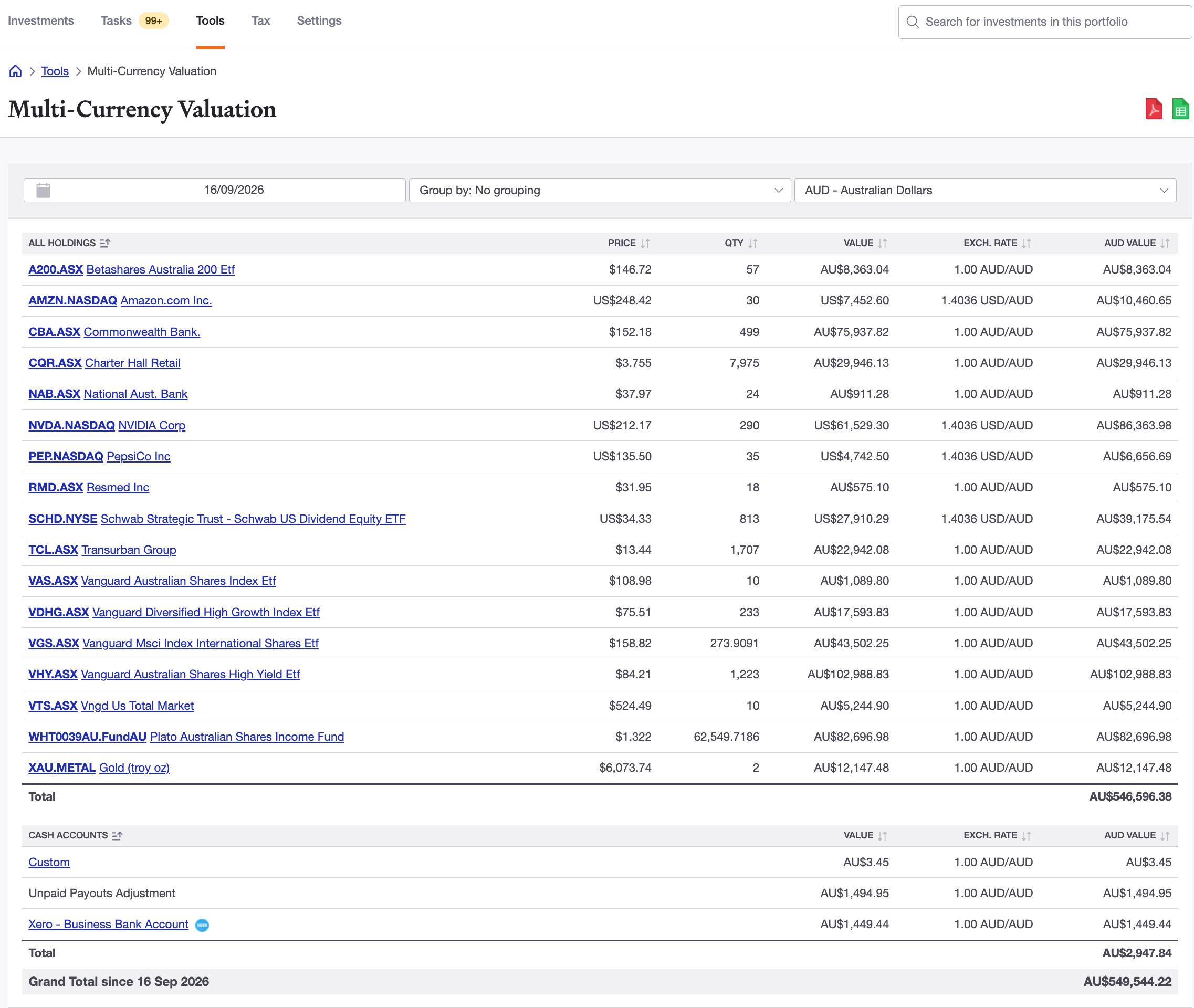Click the Unpaid Payouts Adjustment row label
Image resolution: width=1194 pixels, height=1008 pixels.
tap(102, 893)
